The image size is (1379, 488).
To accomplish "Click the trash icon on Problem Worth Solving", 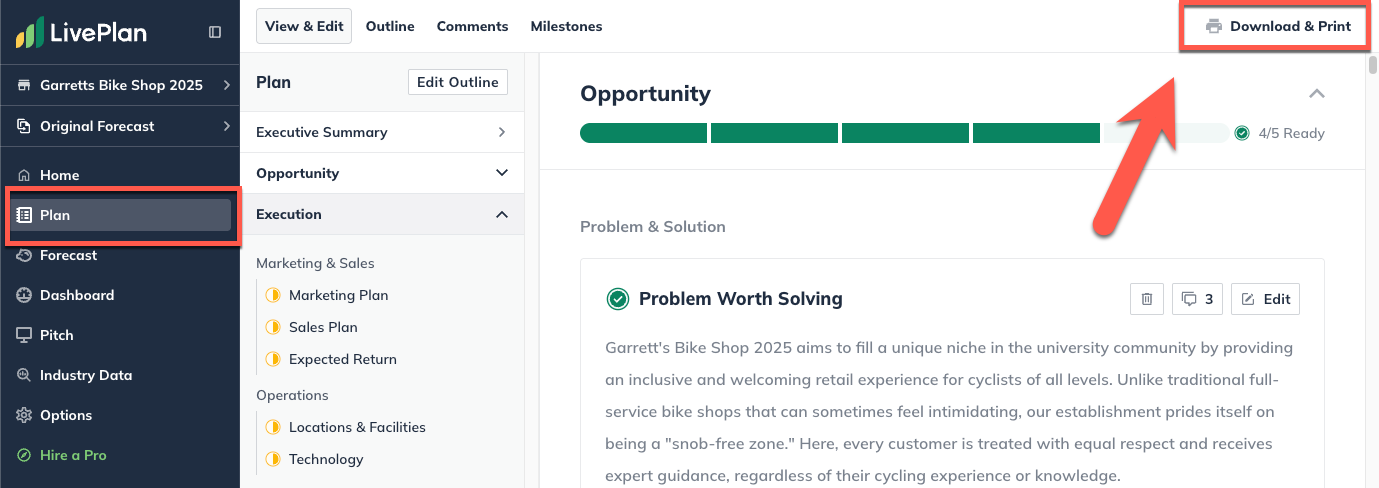I will (x=1147, y=299).
